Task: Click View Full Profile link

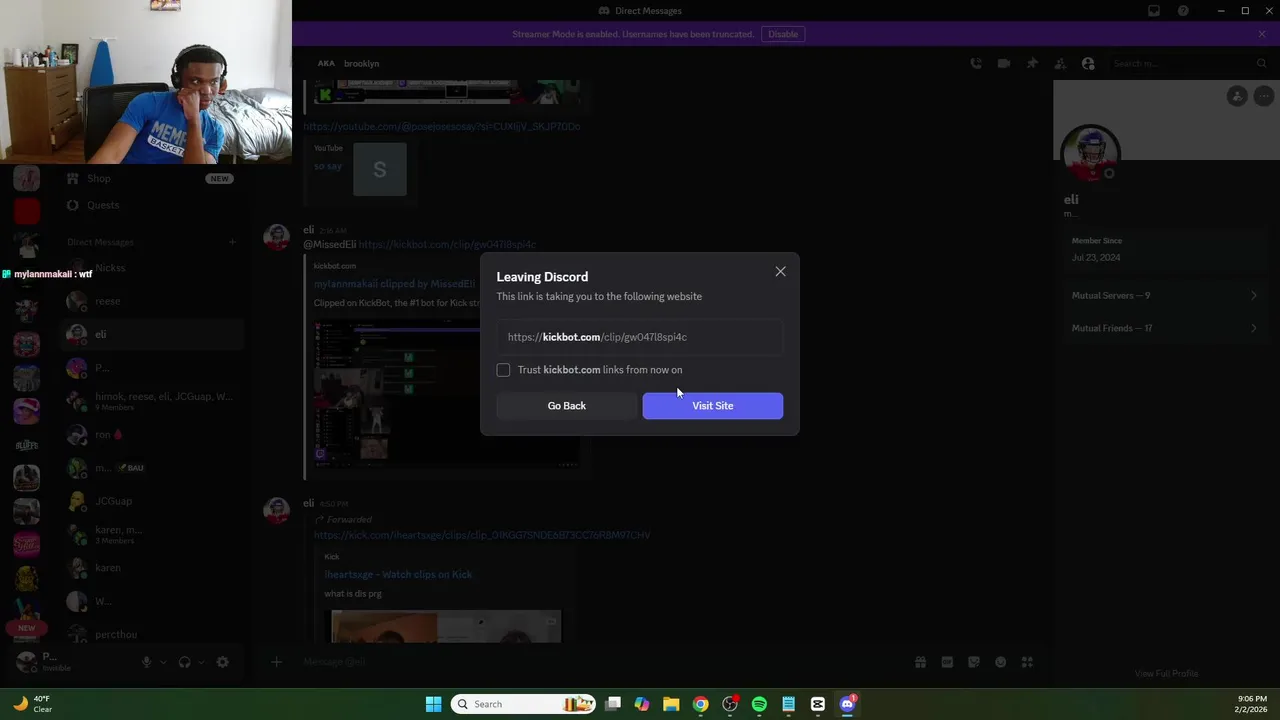Action: pos(1166,673)
